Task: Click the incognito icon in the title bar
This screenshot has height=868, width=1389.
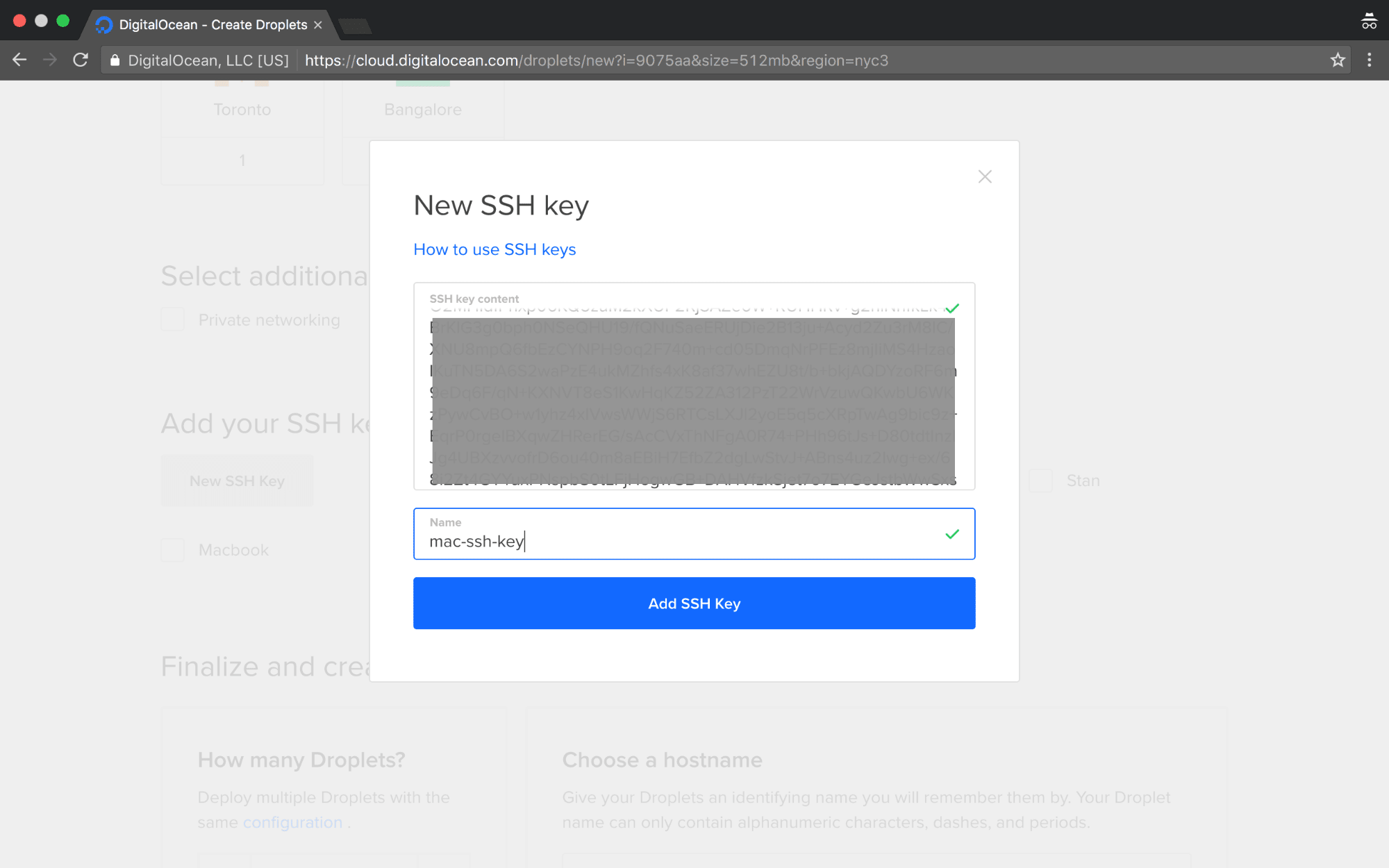Action: 1369,21
